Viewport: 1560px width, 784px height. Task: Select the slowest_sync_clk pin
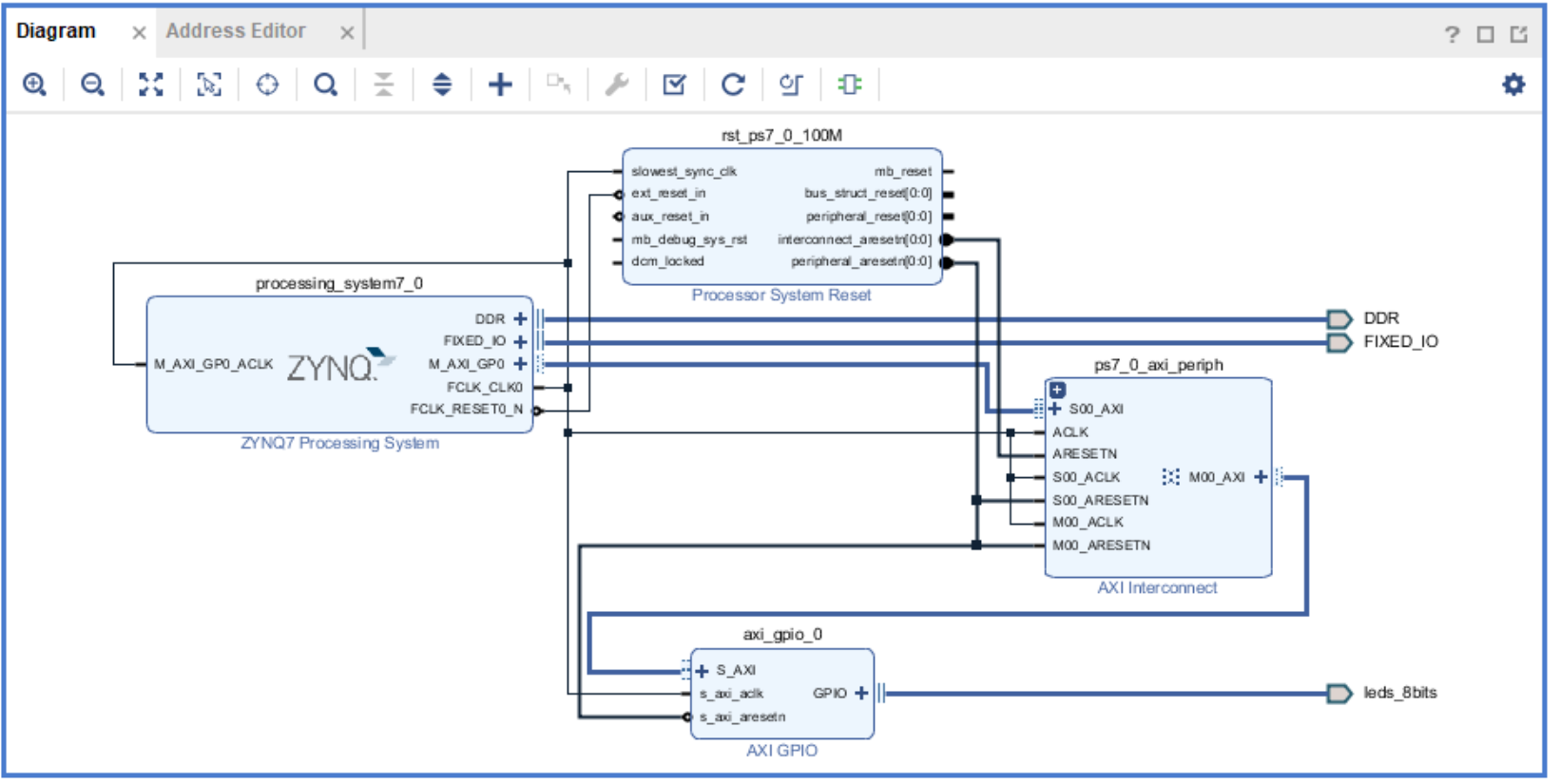684,172
